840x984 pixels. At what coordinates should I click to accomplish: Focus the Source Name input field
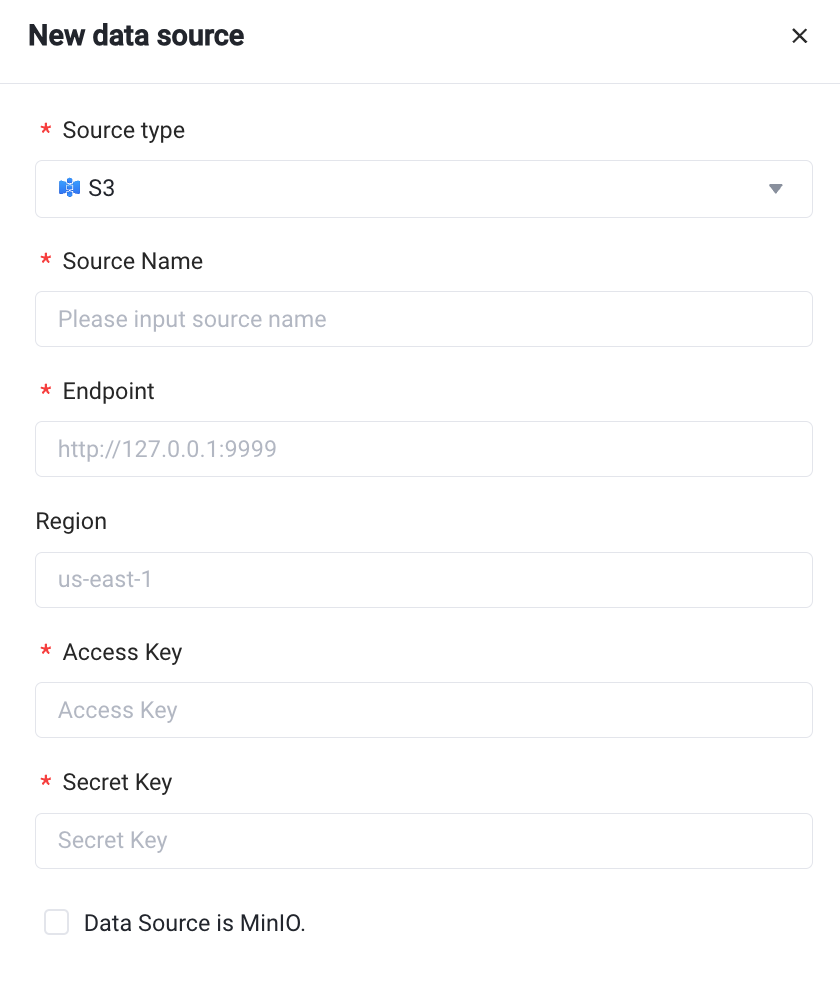[x=424, y=319]
